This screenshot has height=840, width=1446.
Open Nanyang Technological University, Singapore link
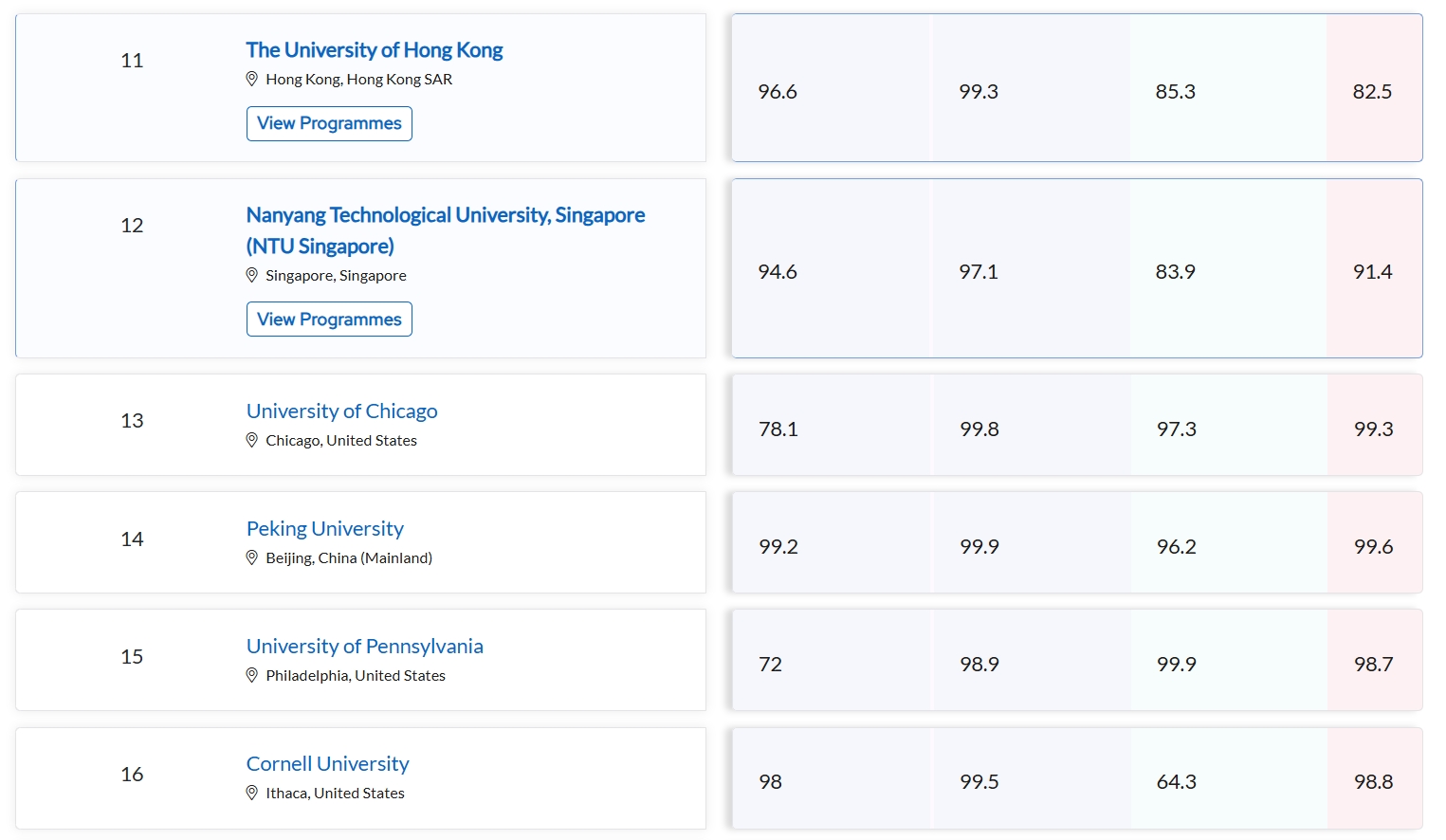point(446,230)
